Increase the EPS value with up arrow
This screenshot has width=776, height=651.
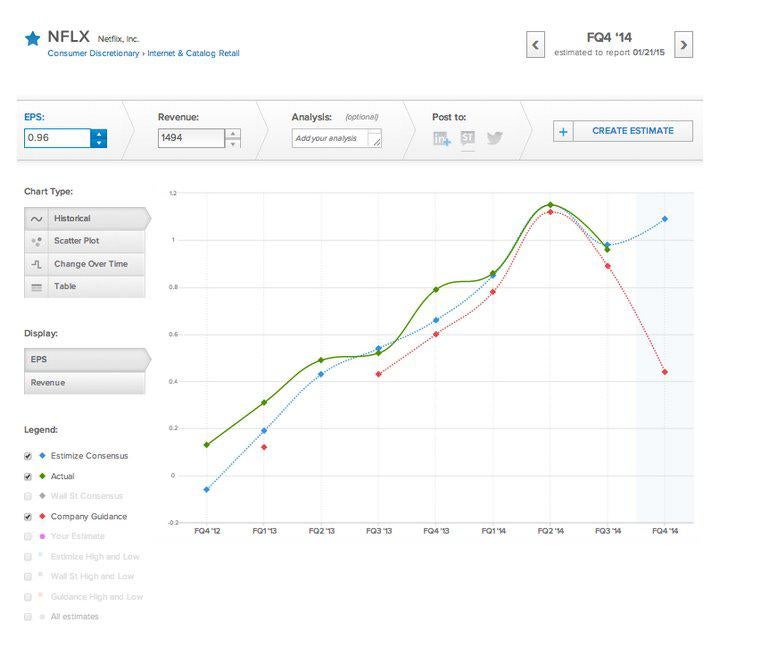(98, 134)
